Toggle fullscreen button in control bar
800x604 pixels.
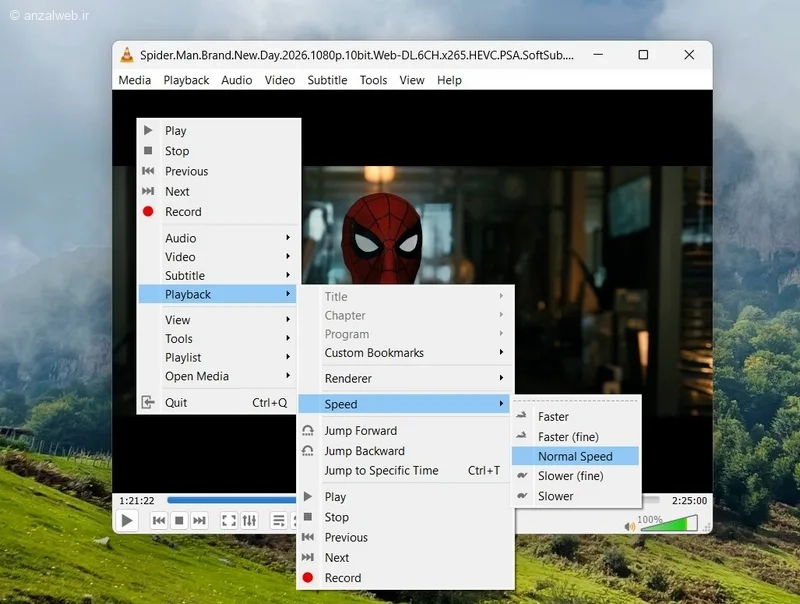tap(229, 520)
